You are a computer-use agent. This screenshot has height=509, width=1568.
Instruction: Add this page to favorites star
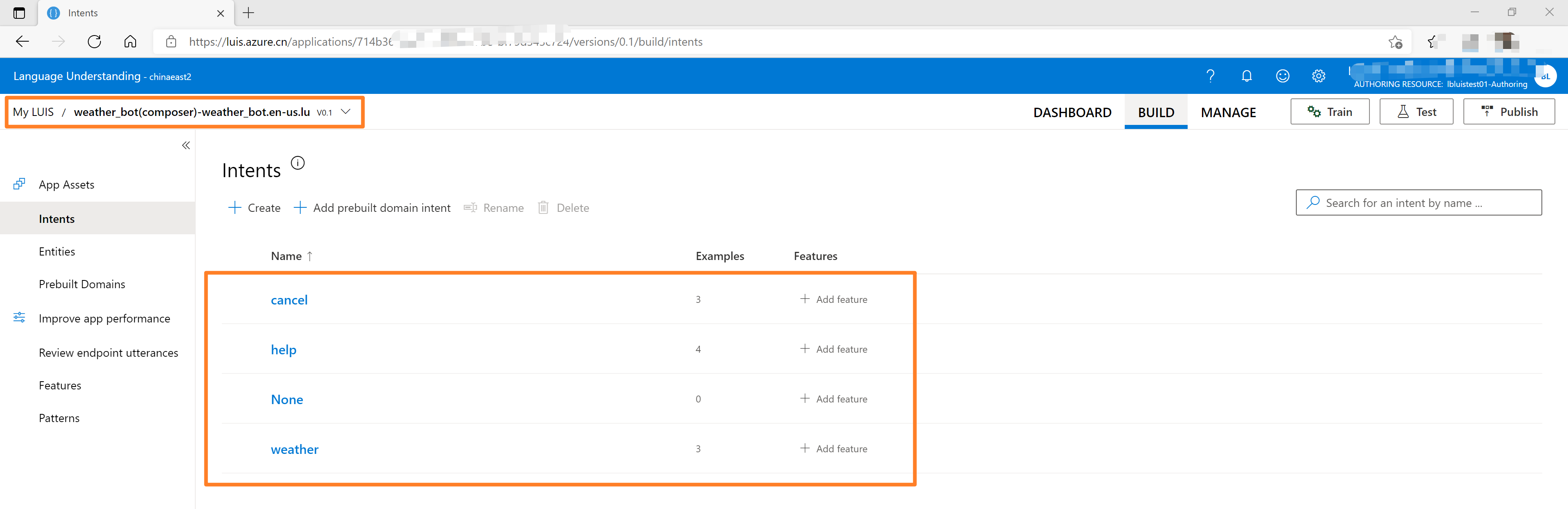coord(1395,42)
